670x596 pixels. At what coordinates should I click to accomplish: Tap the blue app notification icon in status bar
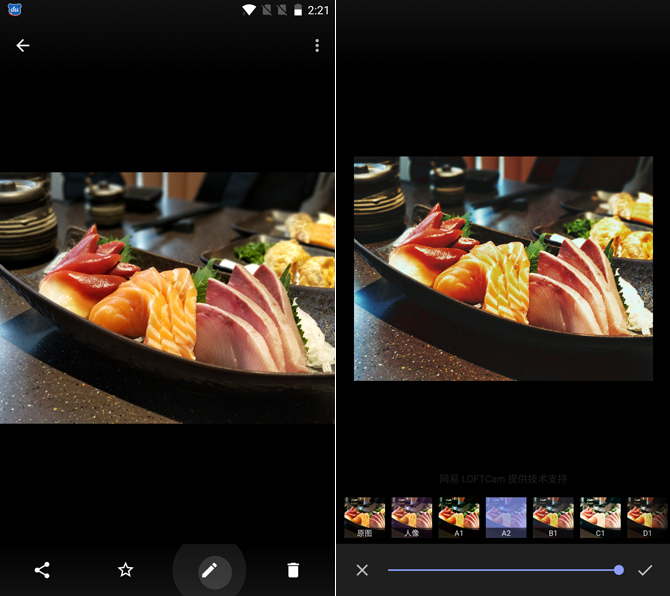pos(15,9)
